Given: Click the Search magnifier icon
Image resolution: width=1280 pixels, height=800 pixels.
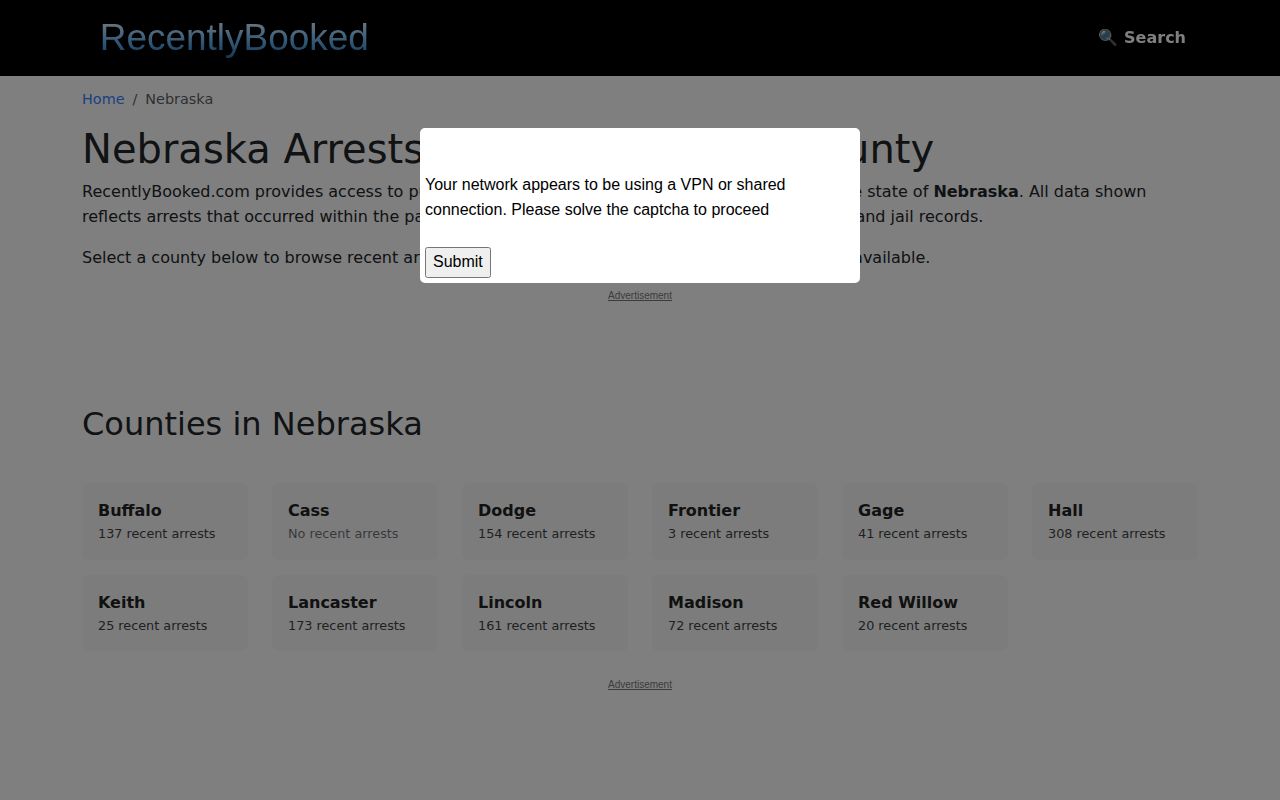Looking at the screenshot, I should [1107, 37].
